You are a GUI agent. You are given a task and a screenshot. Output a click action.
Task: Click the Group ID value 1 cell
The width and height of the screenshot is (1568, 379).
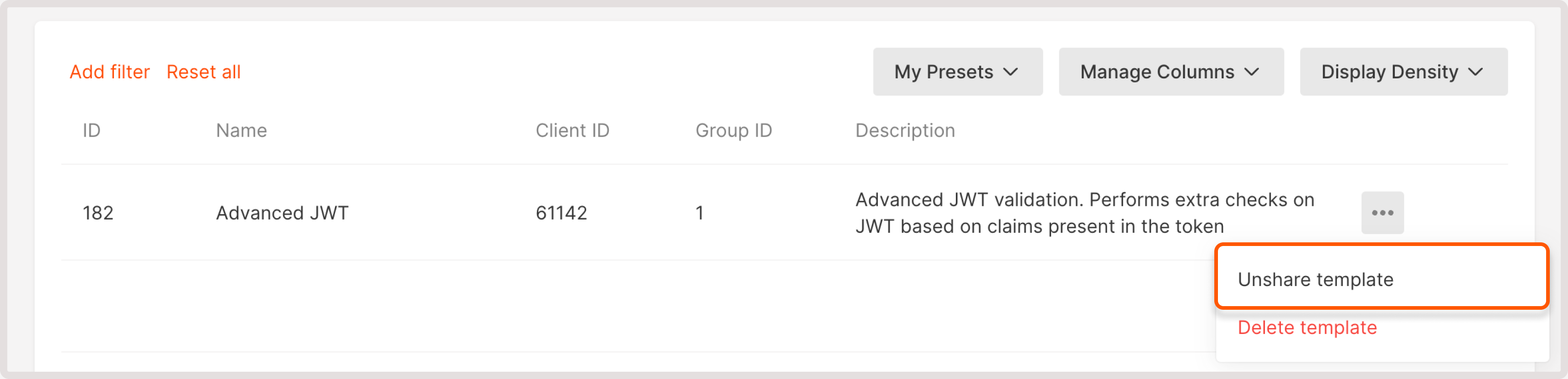pyautogui.click(x=699, y=213)
